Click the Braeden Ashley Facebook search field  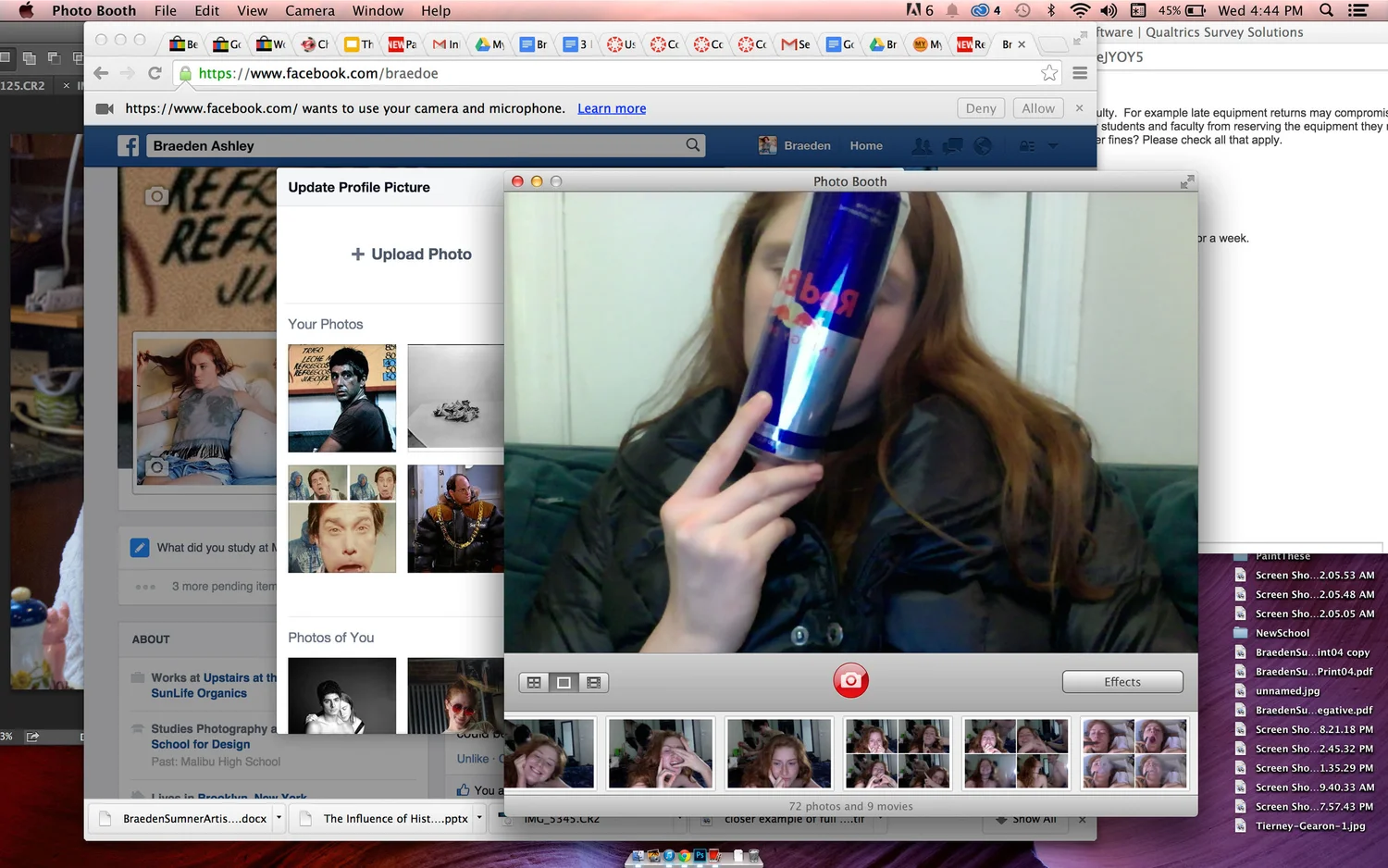pyautogui.click(x=426, y=145)
